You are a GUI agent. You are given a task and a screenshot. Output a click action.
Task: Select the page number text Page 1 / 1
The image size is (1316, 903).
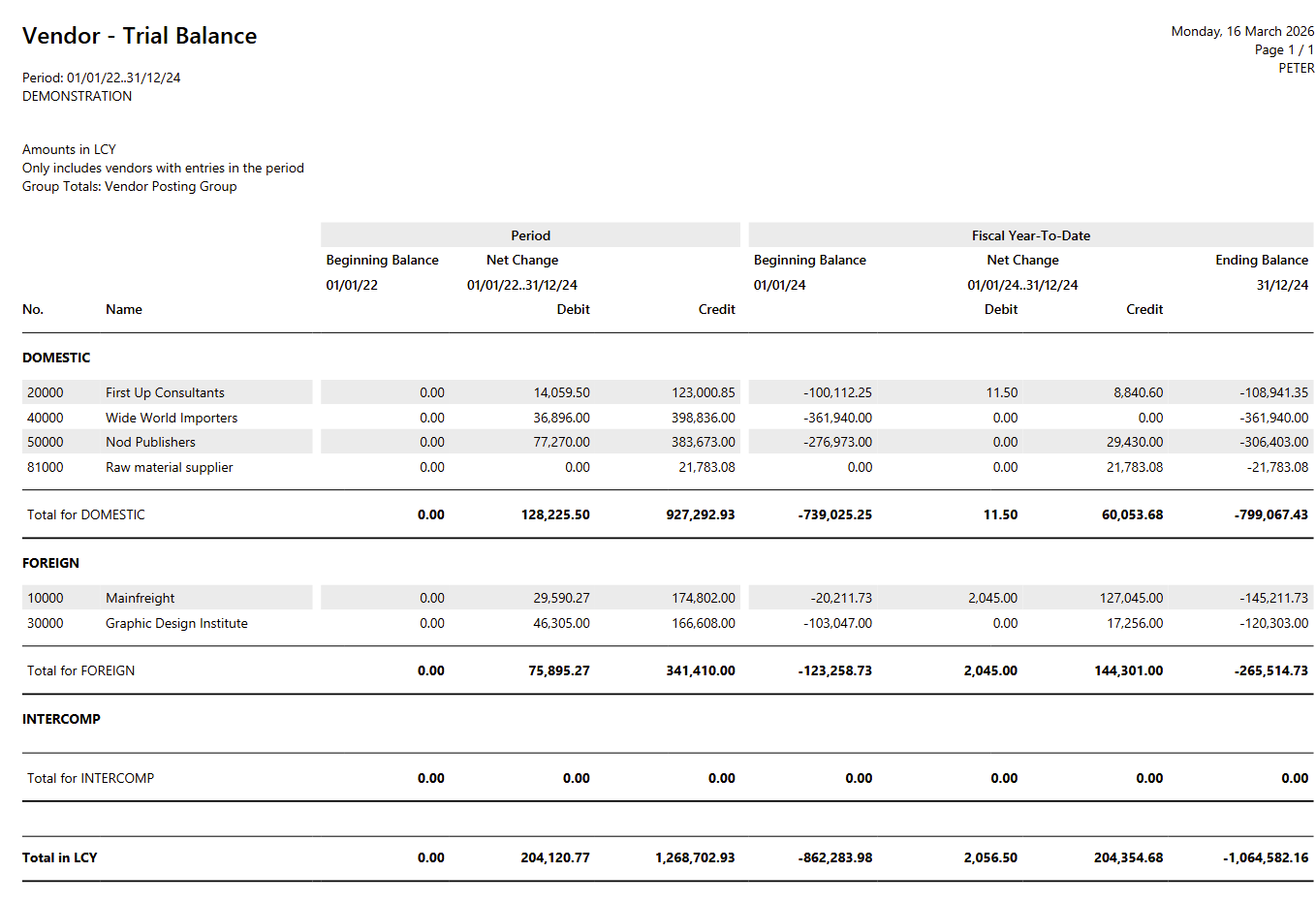1284,49
